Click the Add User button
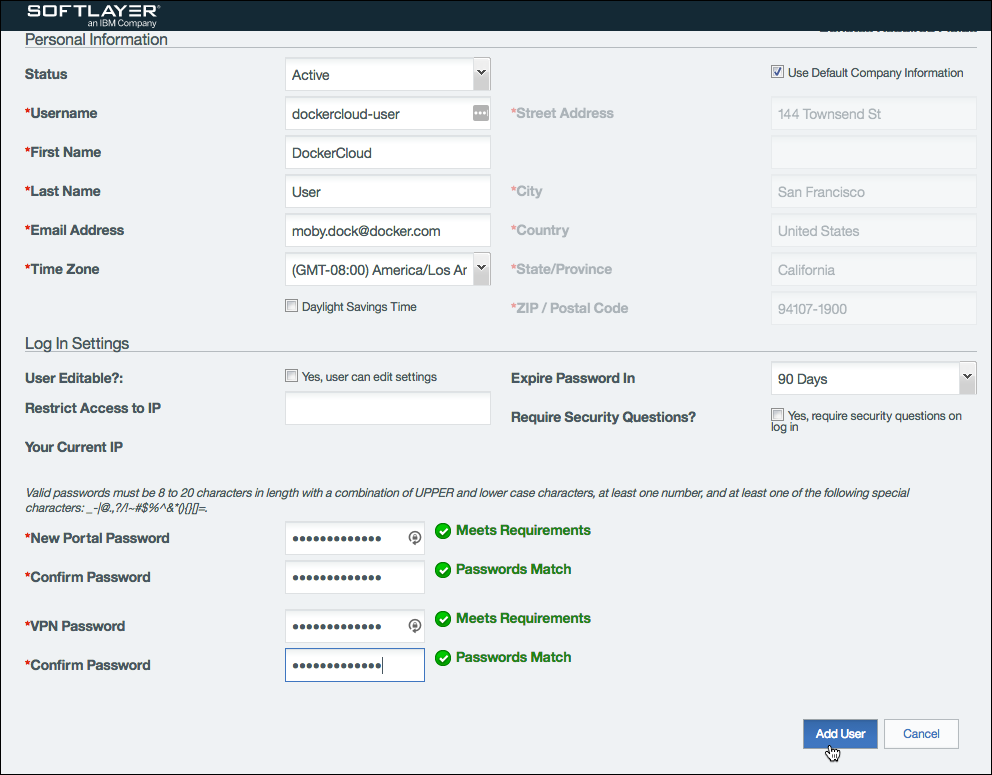The height and width of the screenshot is (775, 992). pyautogui.click(x=840, y=733)
